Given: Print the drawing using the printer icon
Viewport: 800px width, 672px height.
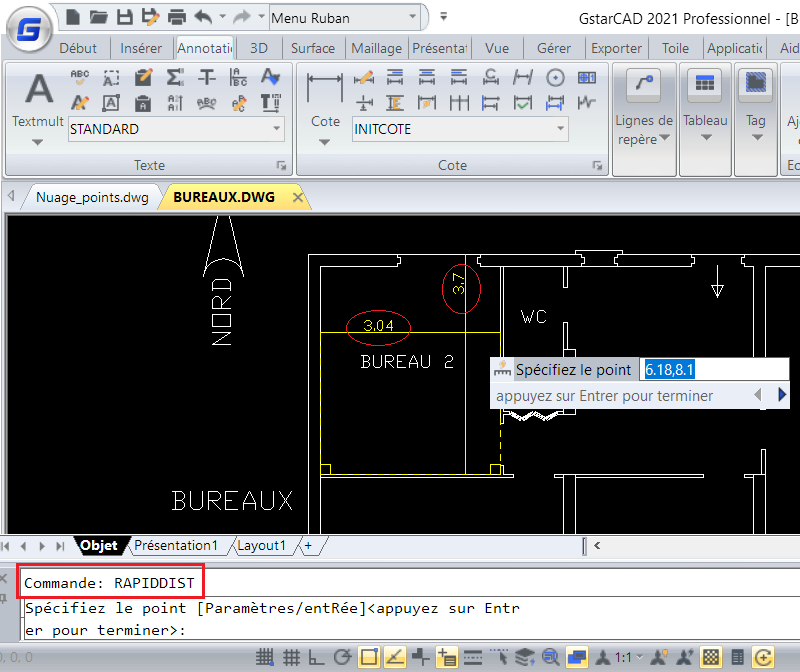Looking at the screenshot, I should [x=177, y=17].
